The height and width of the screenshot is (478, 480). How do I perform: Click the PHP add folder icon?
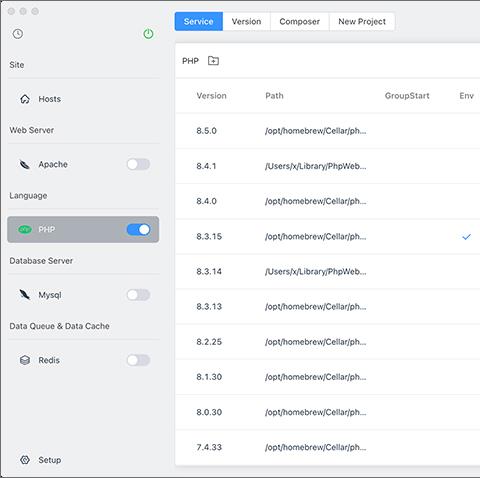pos(213,61)
